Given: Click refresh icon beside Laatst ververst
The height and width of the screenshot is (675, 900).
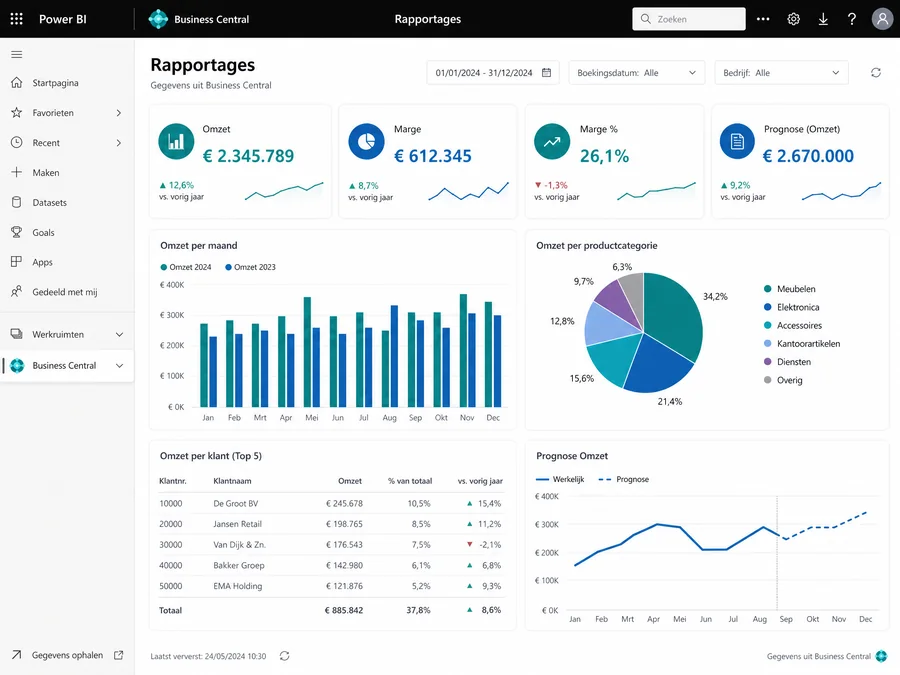Looking at the screenshot, I should click(x=285, y=655).
